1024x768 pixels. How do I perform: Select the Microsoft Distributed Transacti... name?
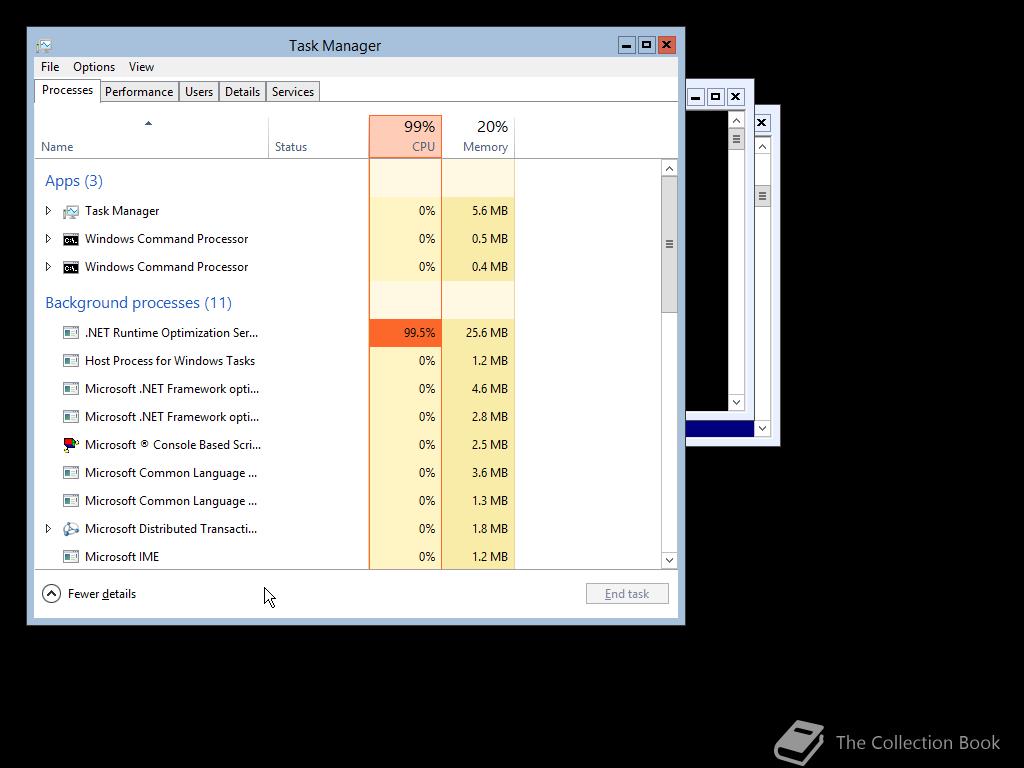(171, 529)
